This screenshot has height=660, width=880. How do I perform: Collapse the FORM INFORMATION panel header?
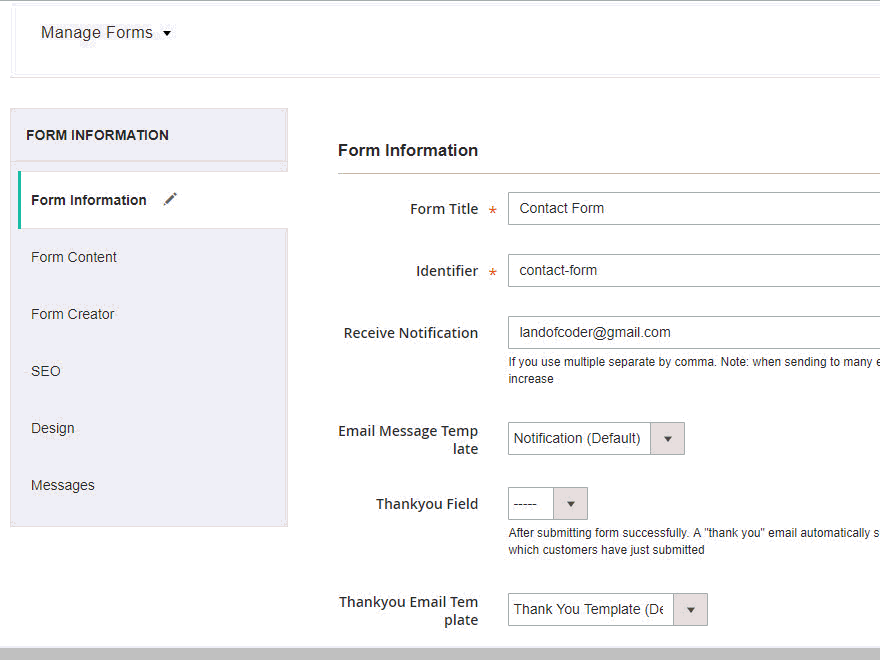[x=149, y=135]
